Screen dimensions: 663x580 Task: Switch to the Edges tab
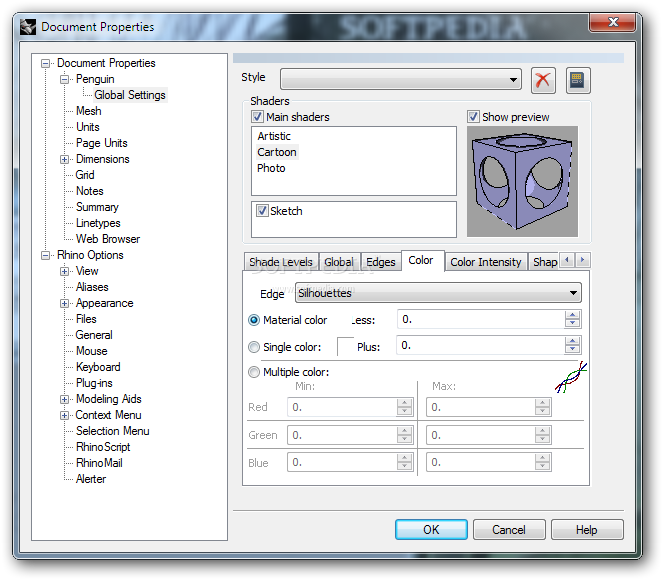point(381,262)
